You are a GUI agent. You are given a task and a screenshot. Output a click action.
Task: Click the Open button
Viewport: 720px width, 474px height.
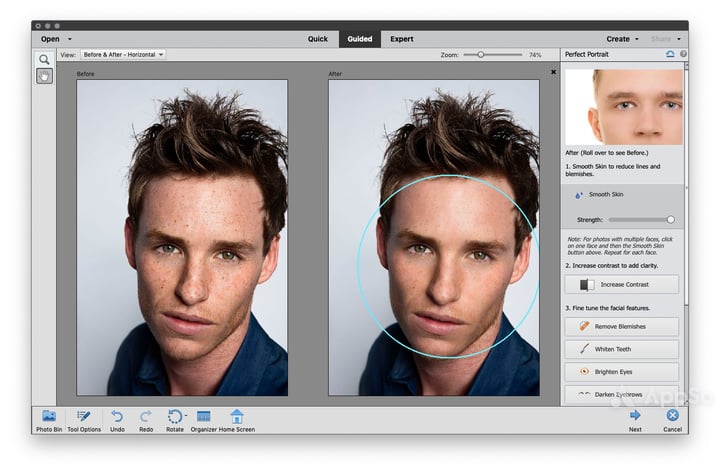pos(50,39)
